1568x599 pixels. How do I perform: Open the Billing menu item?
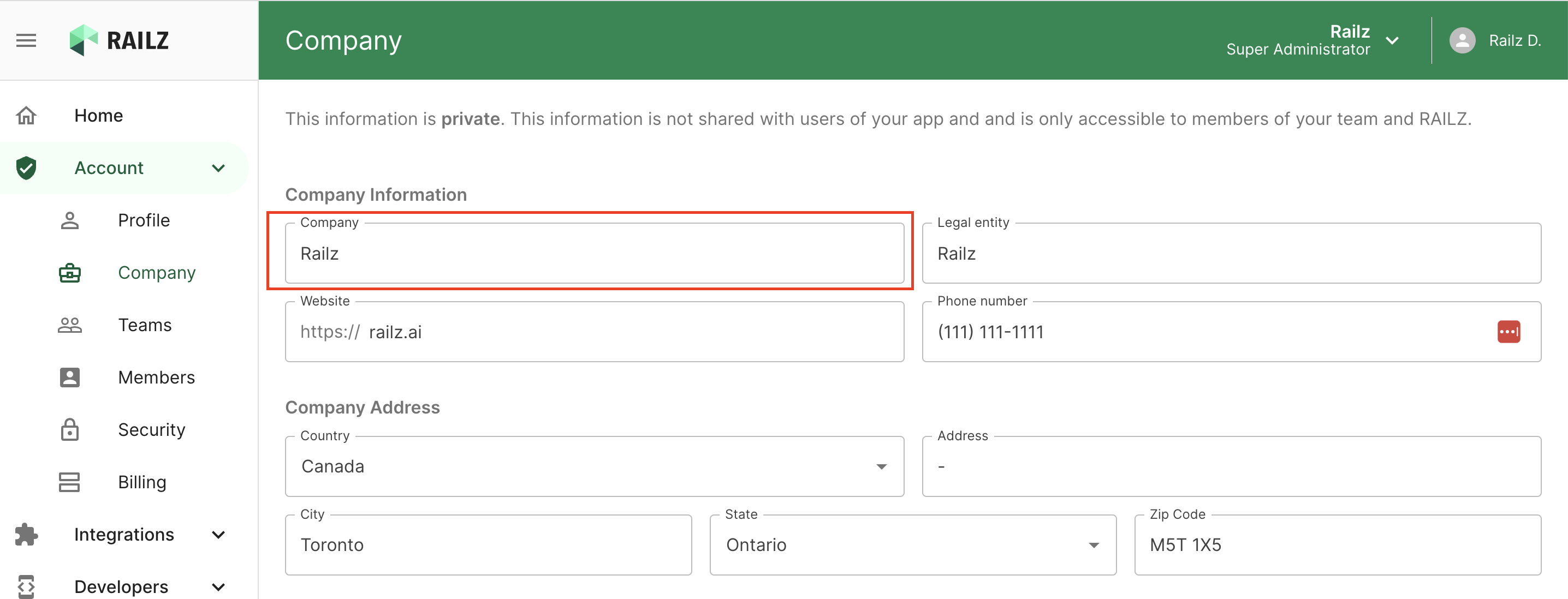(142, 482)
